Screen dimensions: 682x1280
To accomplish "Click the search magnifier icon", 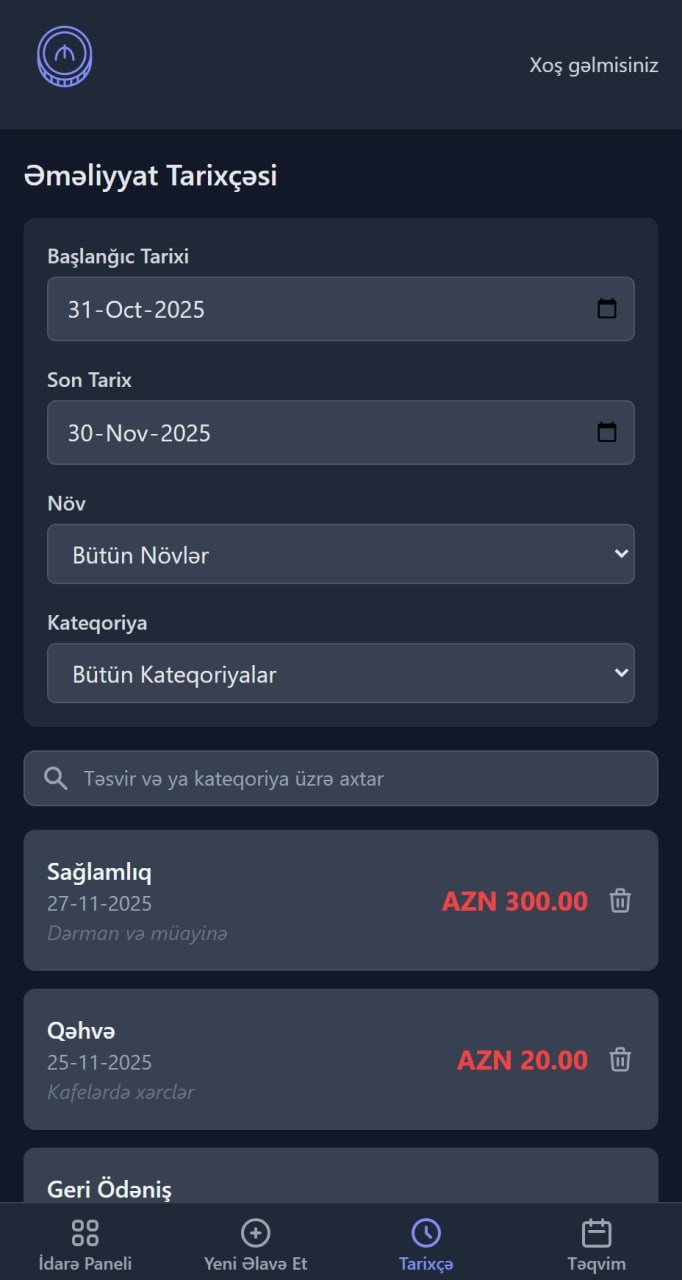I will tap(55, 777).
